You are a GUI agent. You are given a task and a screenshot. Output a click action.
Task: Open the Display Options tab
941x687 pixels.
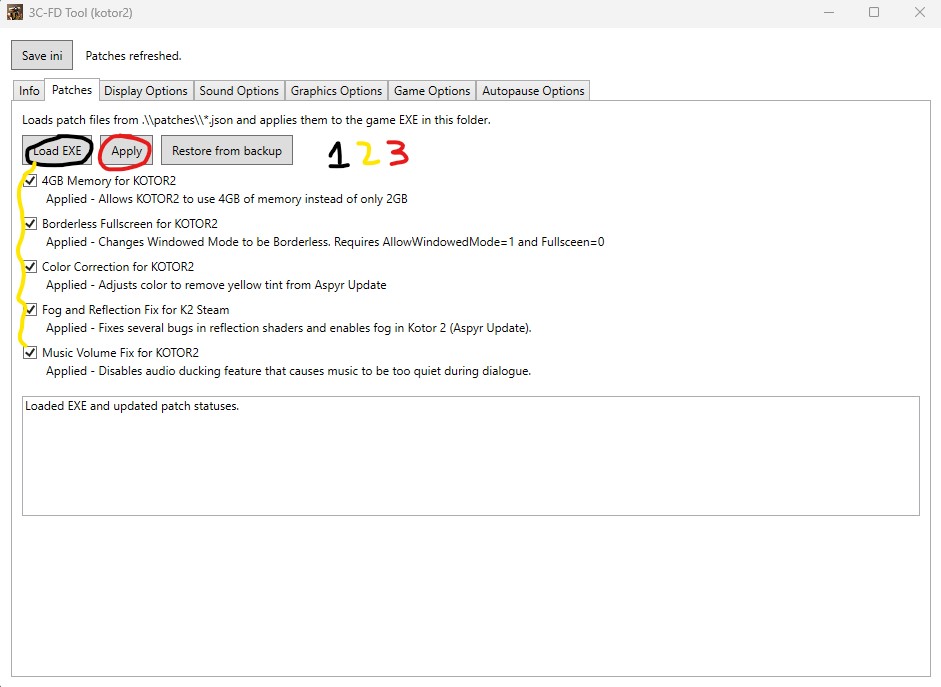pos(146,91)
